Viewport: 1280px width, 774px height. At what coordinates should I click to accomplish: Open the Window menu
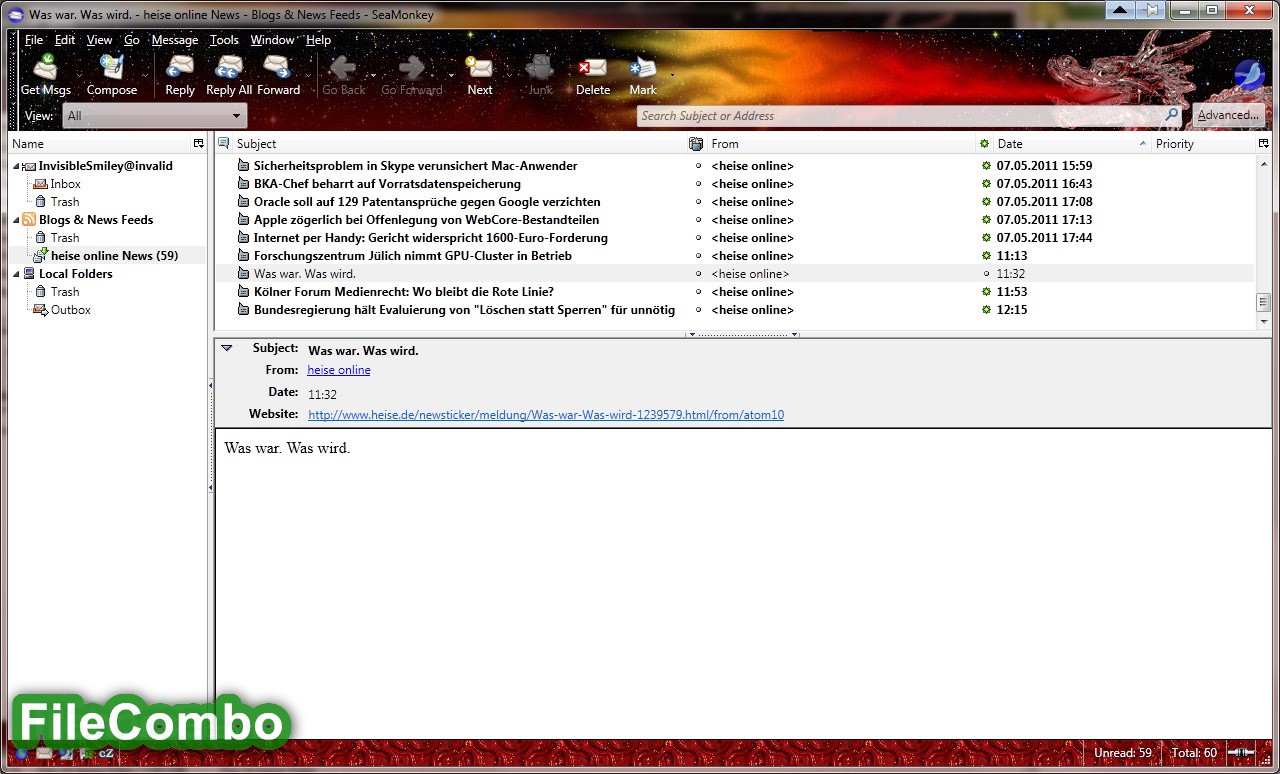[x=272, y=40]
